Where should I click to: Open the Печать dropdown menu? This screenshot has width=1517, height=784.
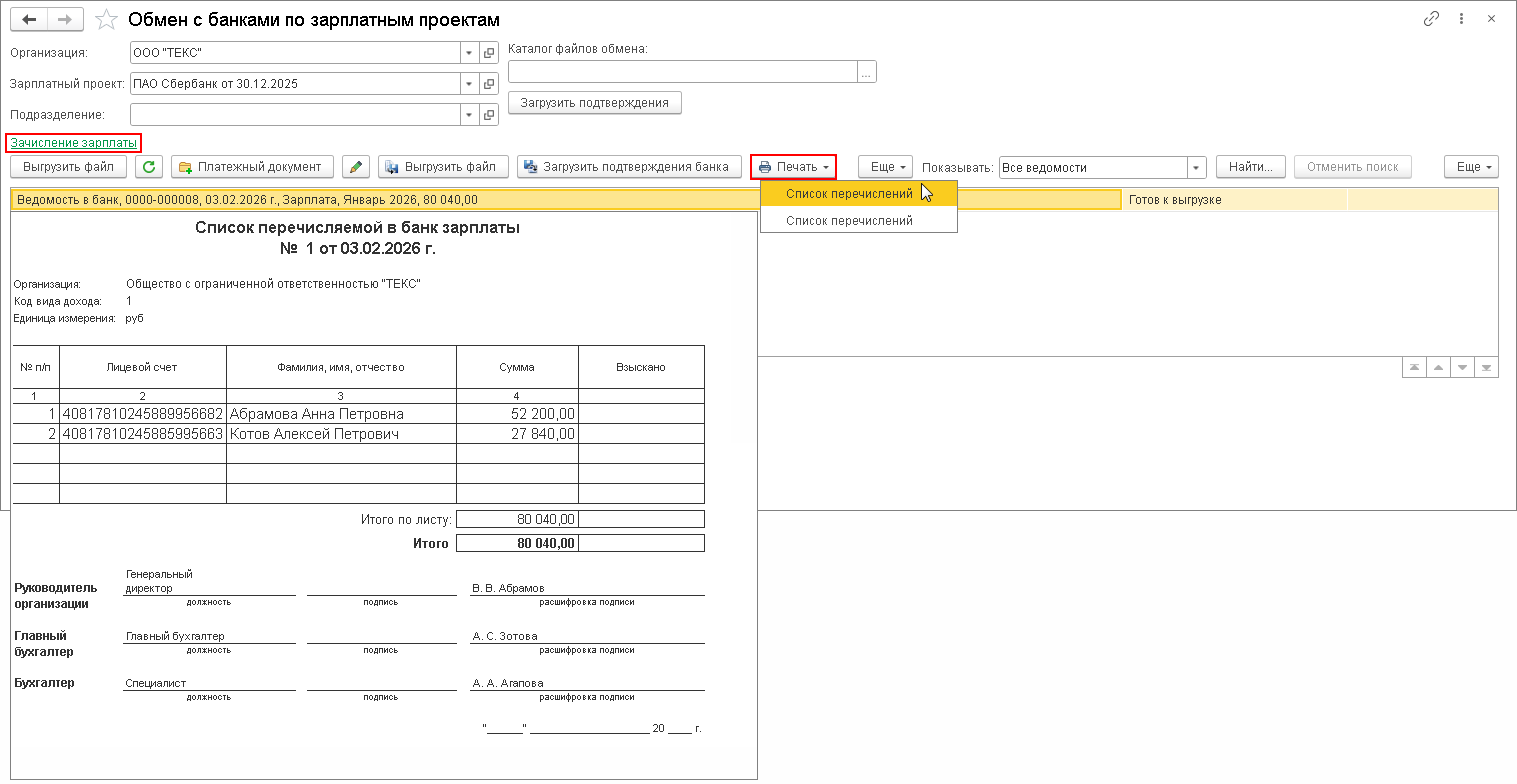coord(793,167)
